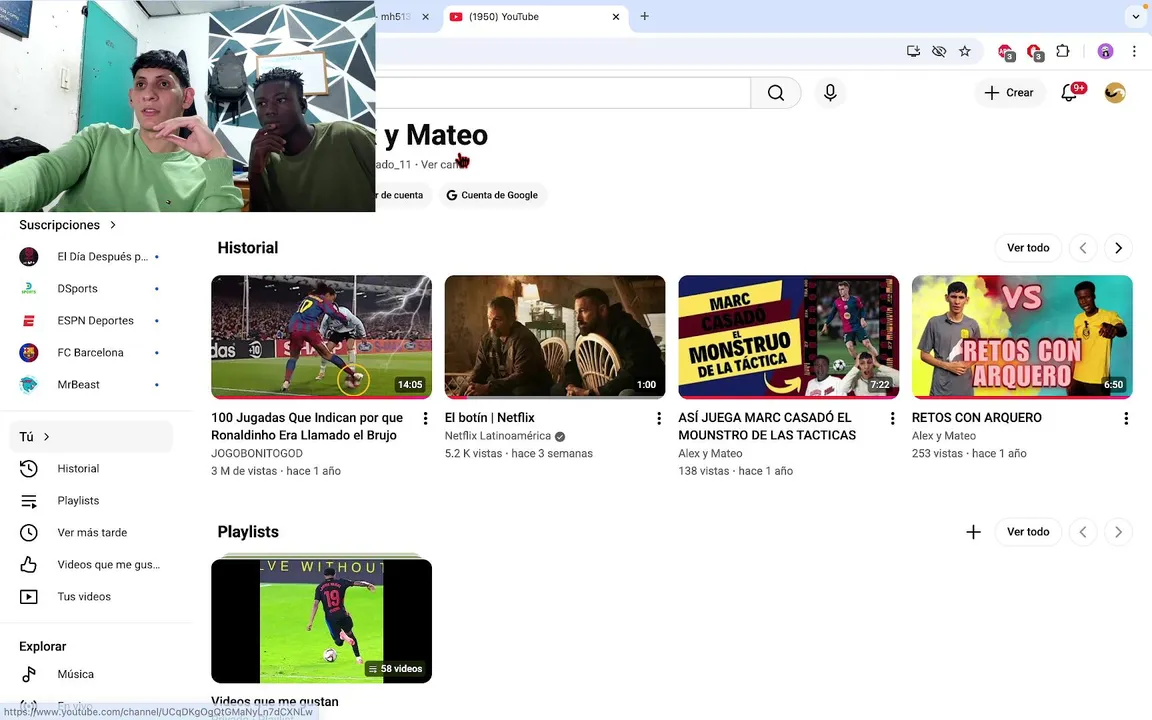Open options for El botín Netflix video
Viewport: 1152px width, 720px height.
tap(659, 418)
